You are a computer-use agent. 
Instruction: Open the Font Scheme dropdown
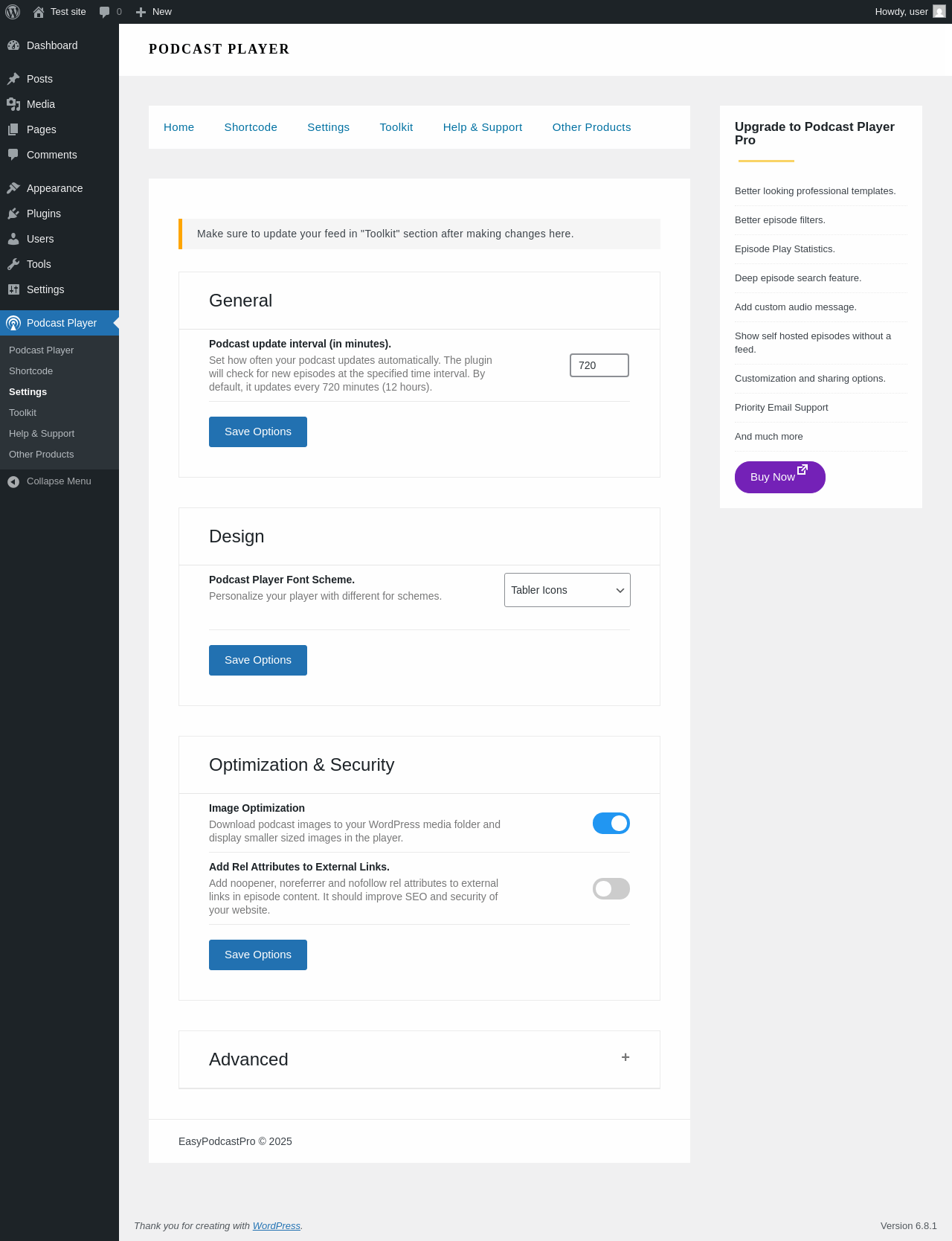[x=567, y=590]
